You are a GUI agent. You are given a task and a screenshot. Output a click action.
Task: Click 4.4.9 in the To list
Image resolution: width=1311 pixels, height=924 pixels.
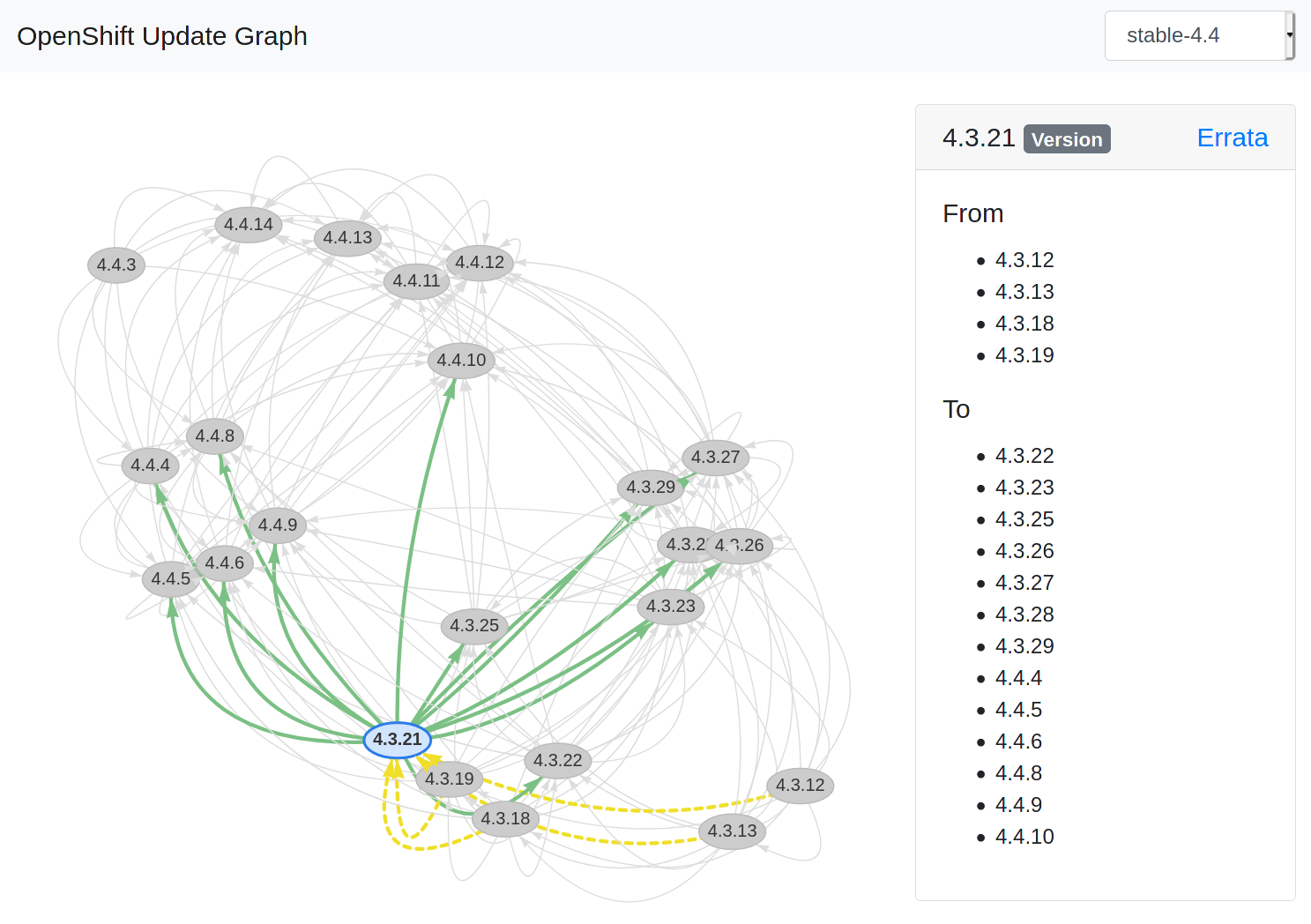click(1018, 805)
